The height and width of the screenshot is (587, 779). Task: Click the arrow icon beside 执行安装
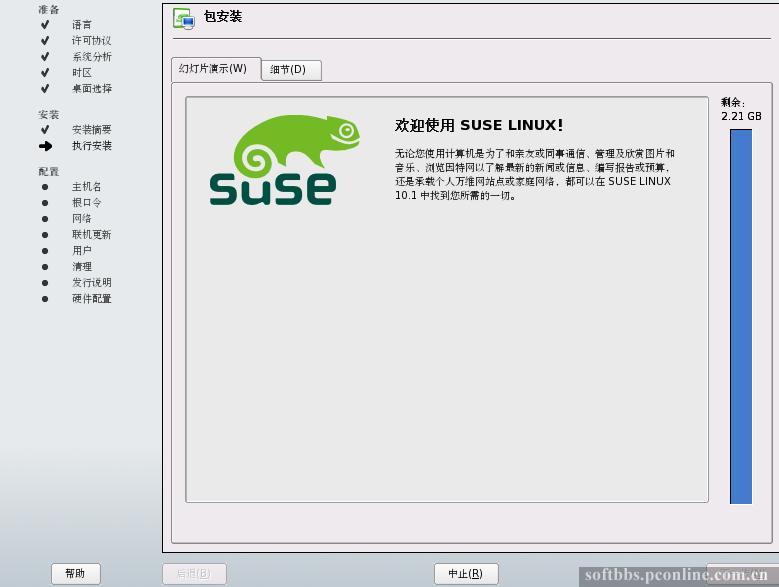point(45,146)
